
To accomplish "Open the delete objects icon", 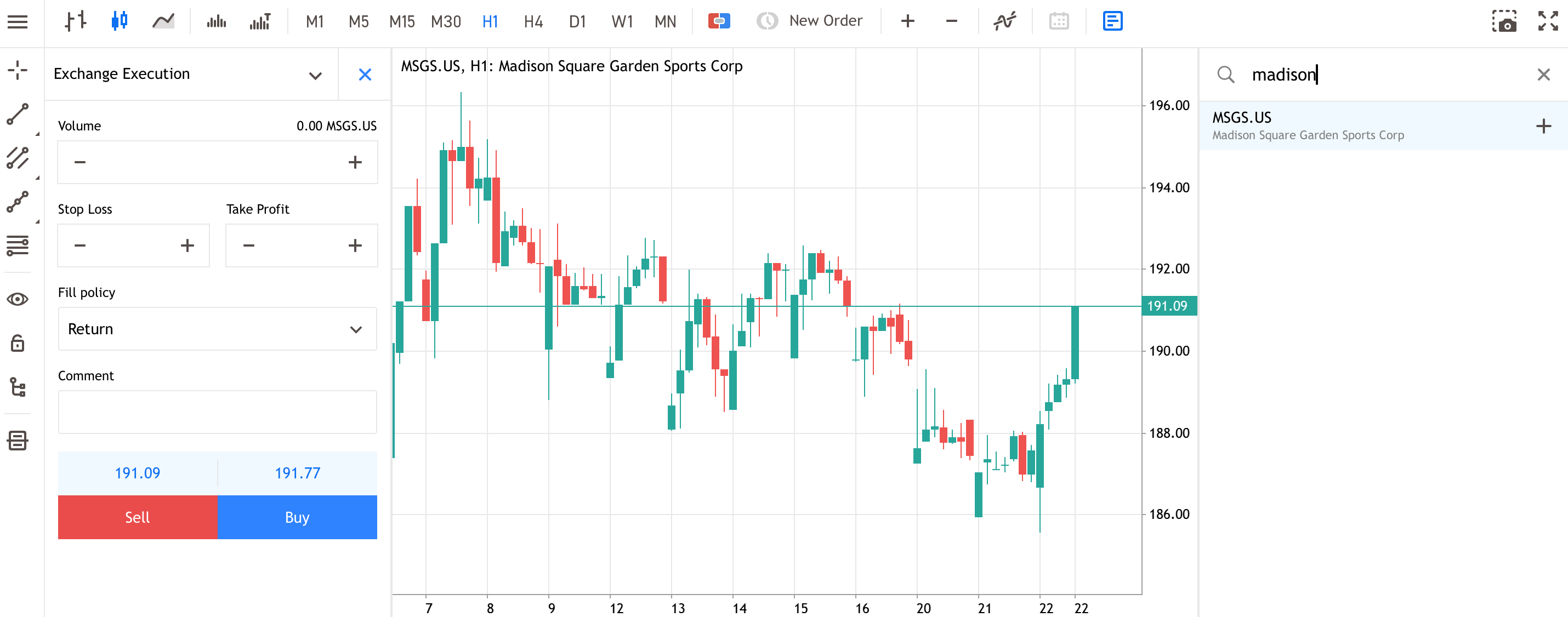I will [18, 440].
